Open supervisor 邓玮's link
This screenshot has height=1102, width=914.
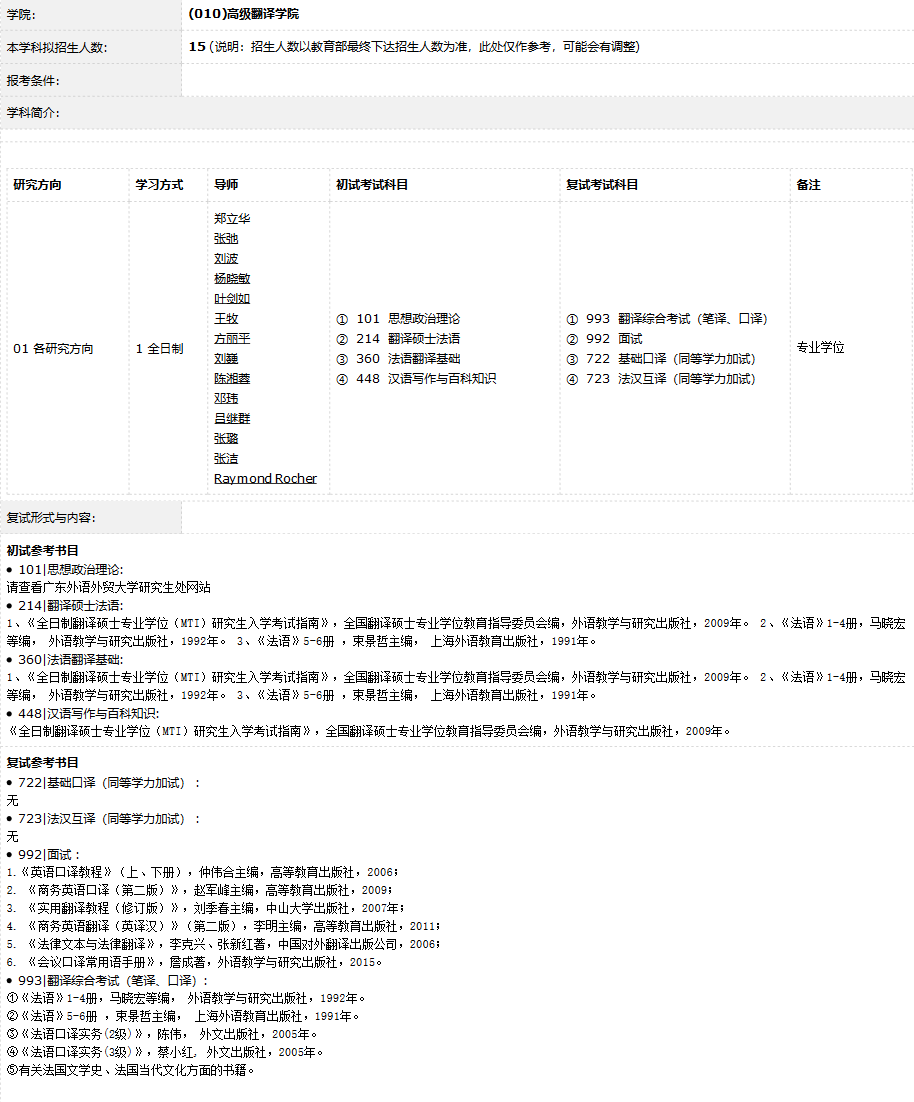226,398
